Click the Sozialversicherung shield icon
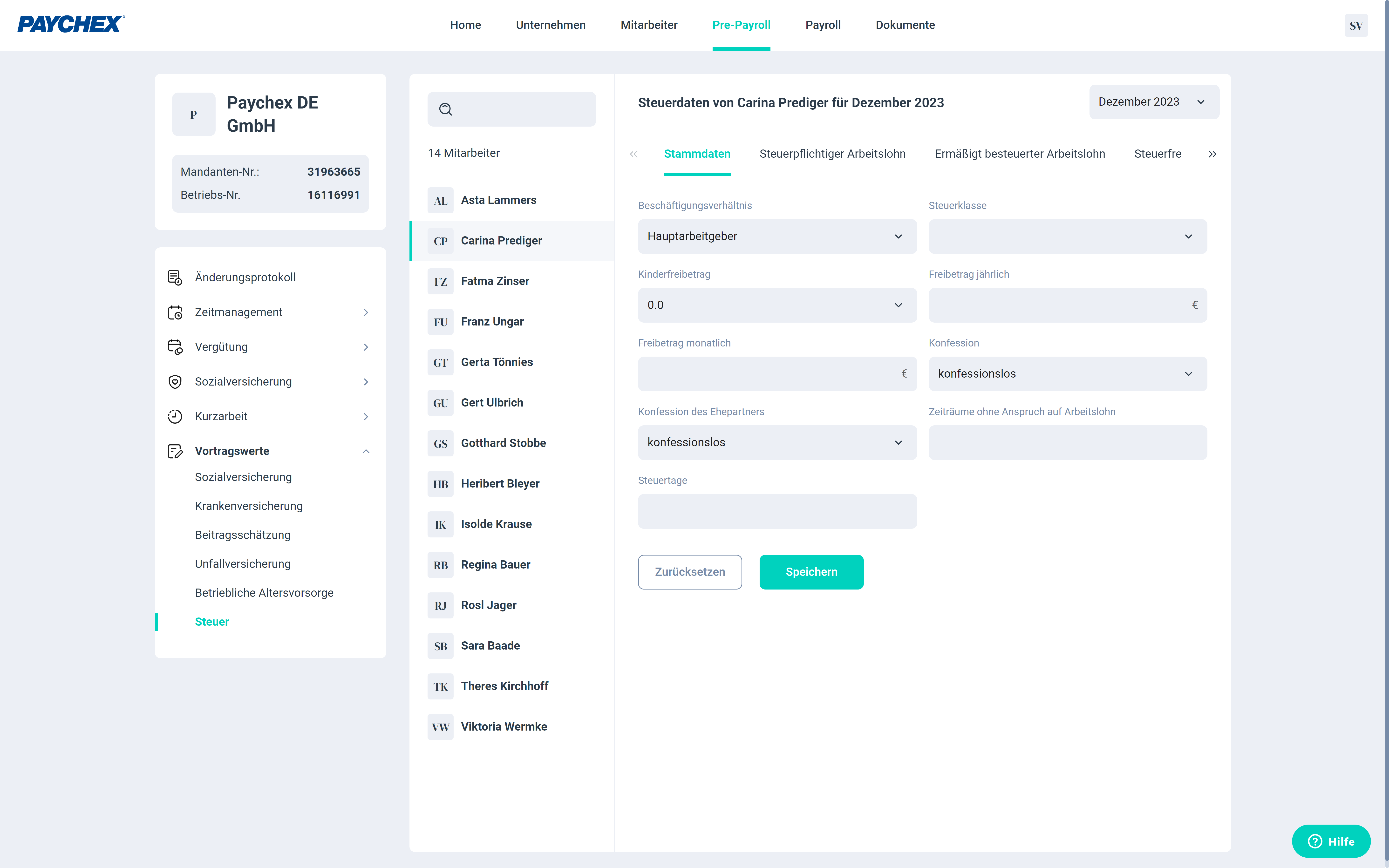The width and height of the screenshot is (1389, 868). coord(175,382)
